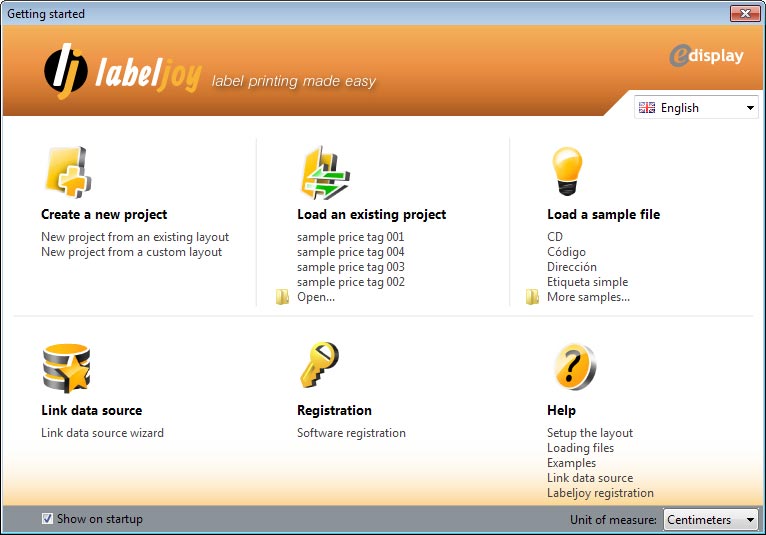
Task: Click the Help question mark icon
Action: pos(575,367)
